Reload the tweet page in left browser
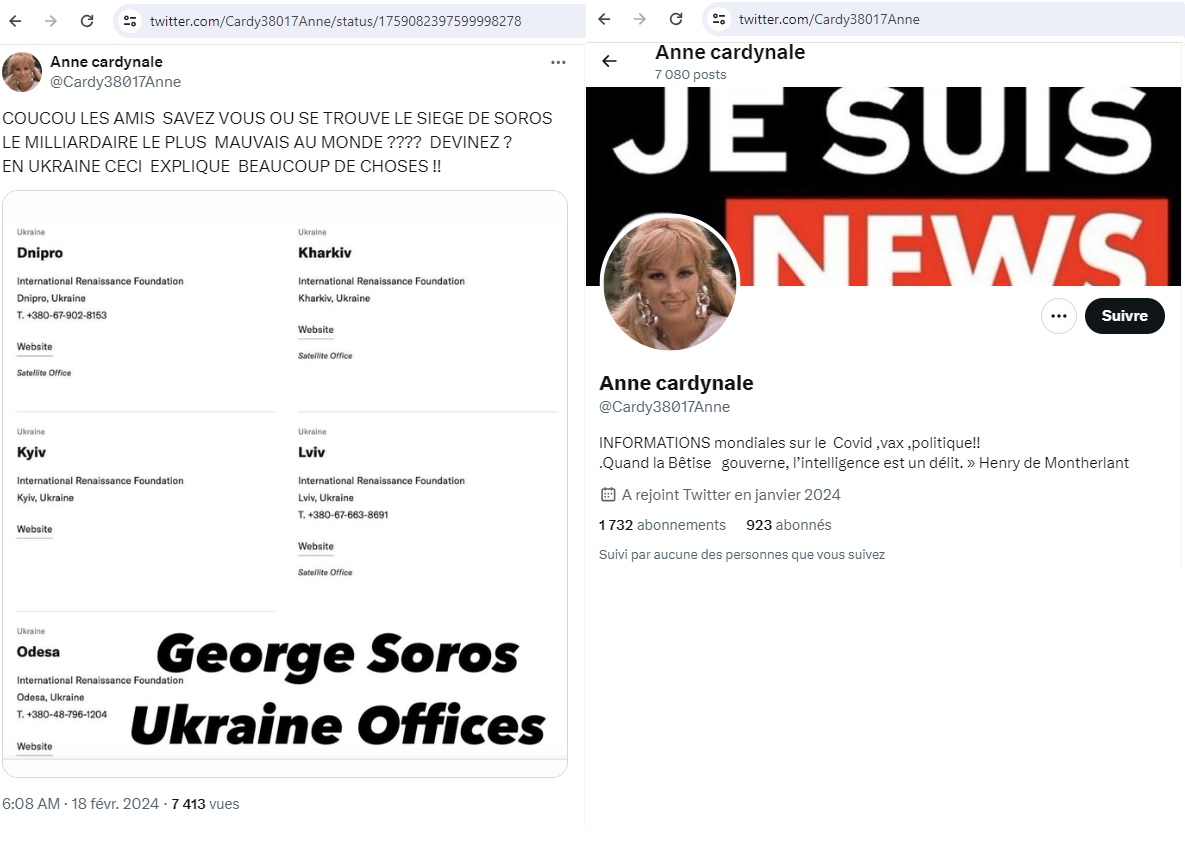The image size is (1185, 841). click(x=87, y=21)
